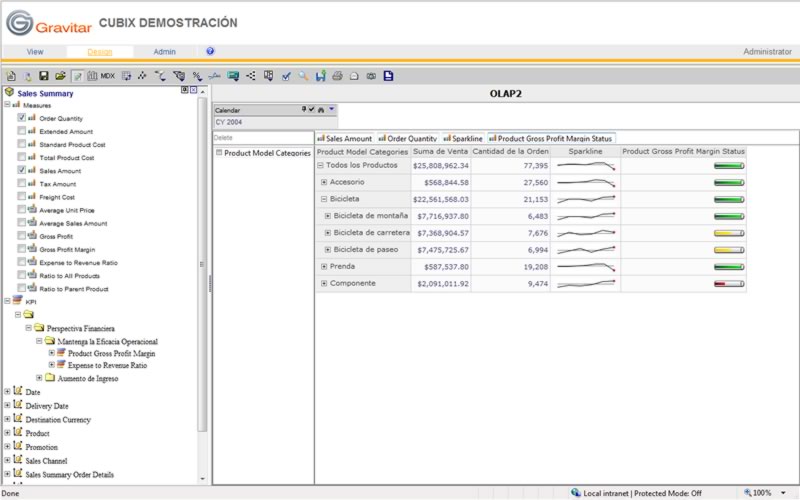Click the red status gauge for Componente
This screenshot has height=500, width=800.
pyautogui.click(x=729, y=284)
